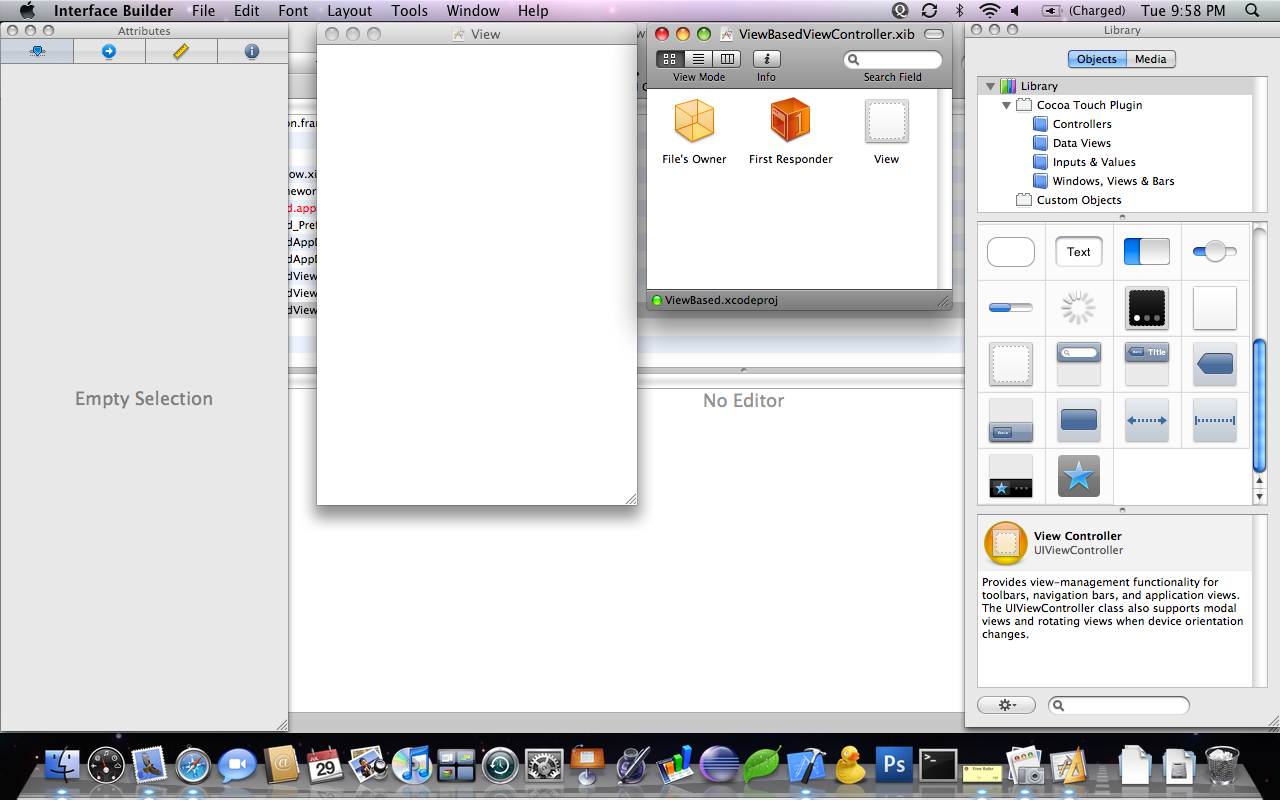The image size is (1280, 800).
Task: Pick the Search Bar object in Library
Action: click(x=1079, y=364)
